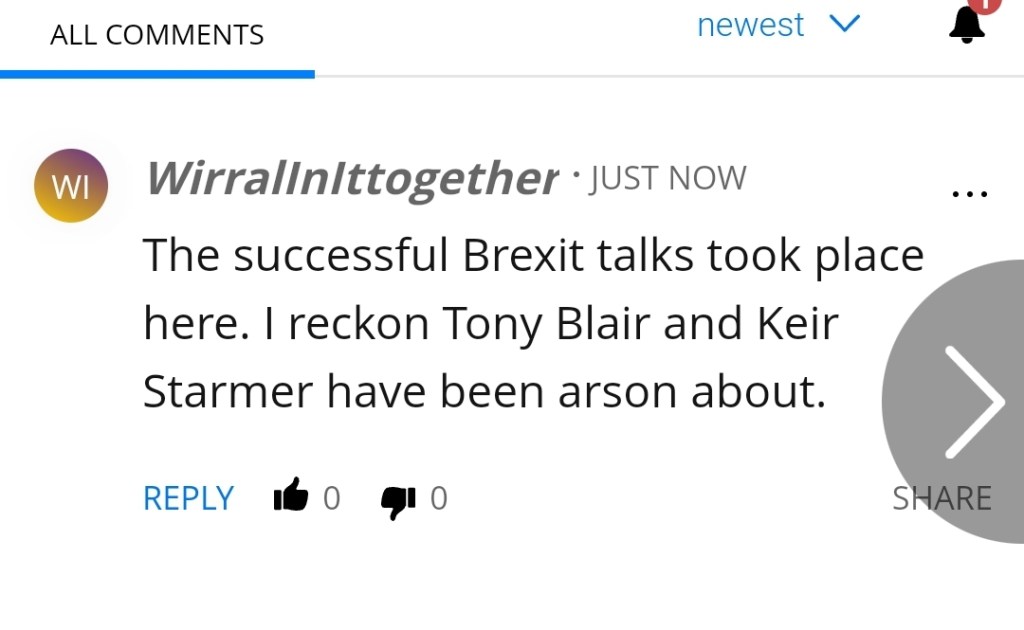Click the thumbs up icon

(x=291, y=496)
